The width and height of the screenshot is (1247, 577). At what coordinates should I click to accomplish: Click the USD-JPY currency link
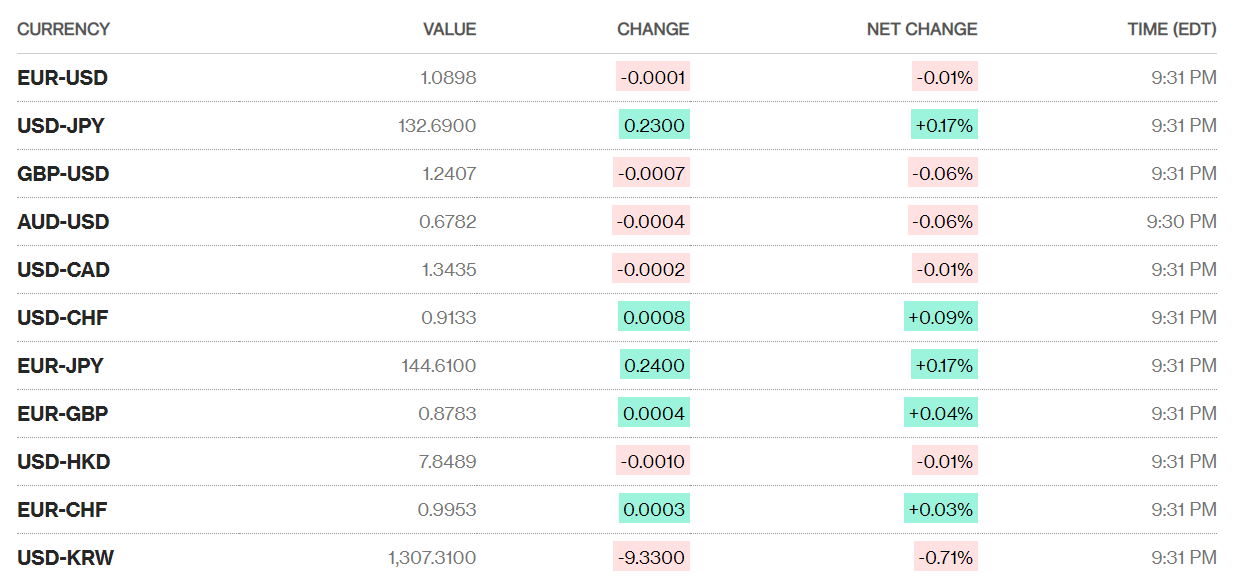pyautogui.click(x=61, y=126)
